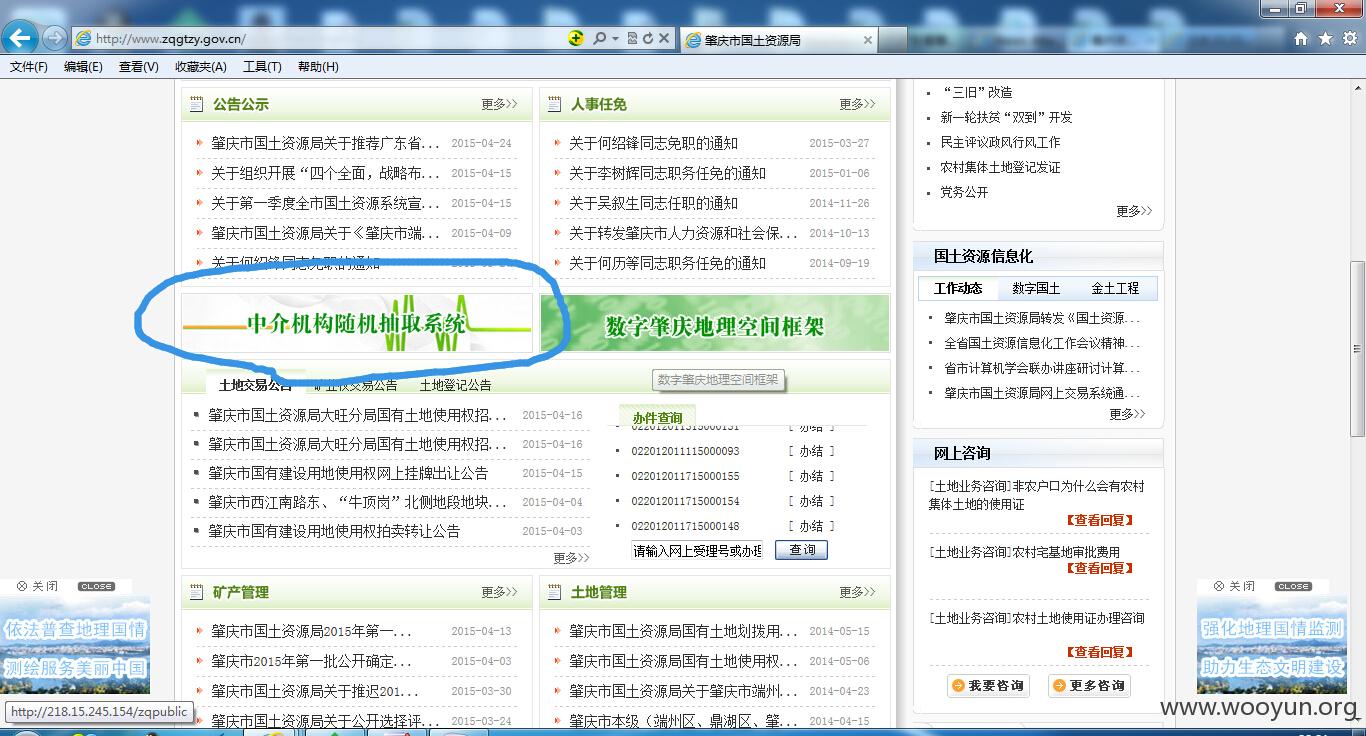Open the 强化地理国情监测 floating ad image
This screenshot has width=1366, height=736.
coord(1272,645)
